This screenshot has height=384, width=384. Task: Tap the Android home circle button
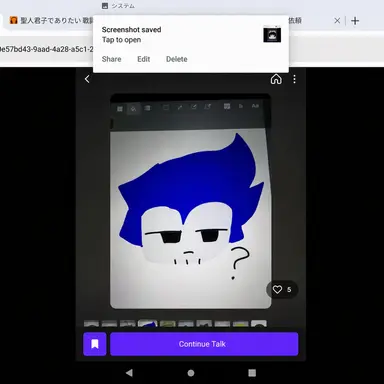point(191,373)
